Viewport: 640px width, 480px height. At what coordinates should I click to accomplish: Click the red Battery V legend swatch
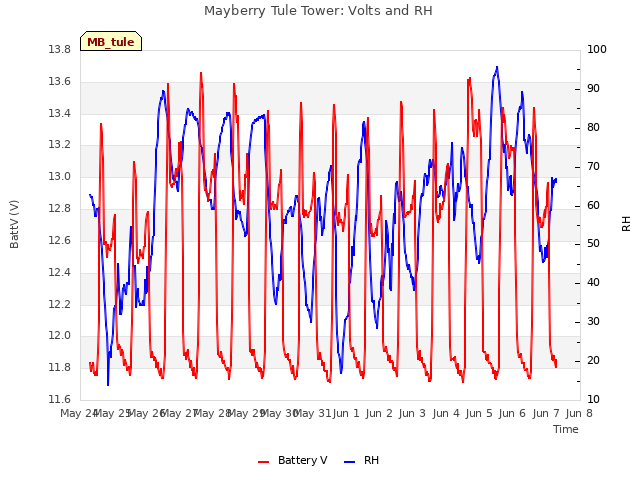[x=264, y=461]
